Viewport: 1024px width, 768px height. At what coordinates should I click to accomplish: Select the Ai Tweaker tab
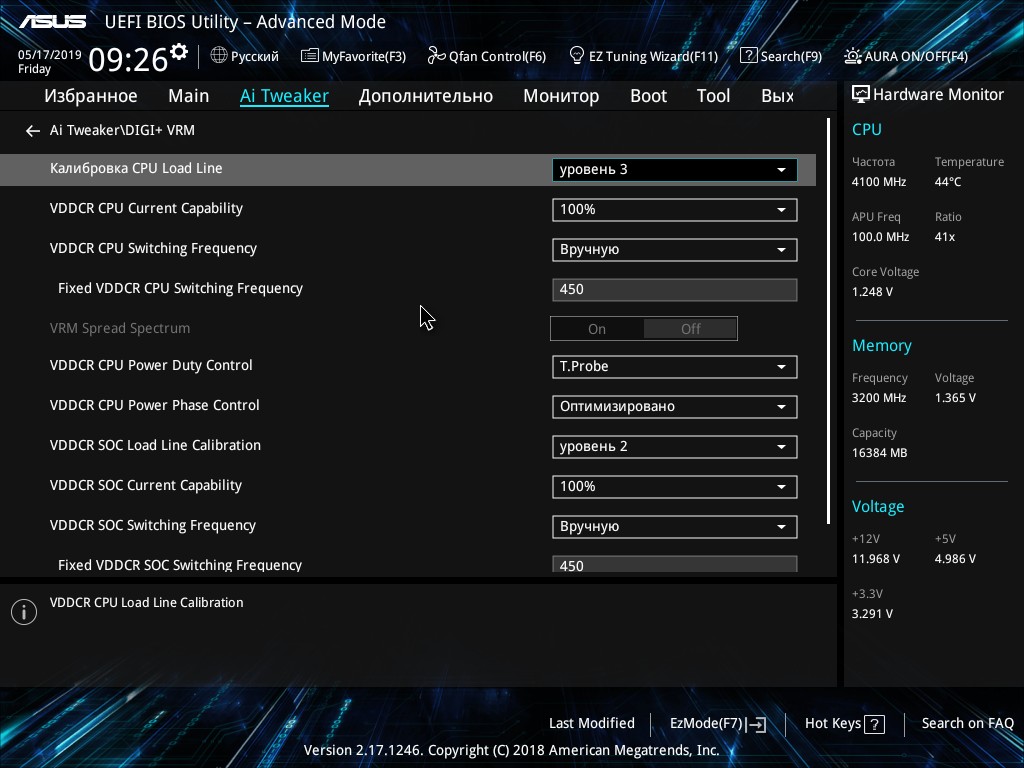[x=284, y=96]
